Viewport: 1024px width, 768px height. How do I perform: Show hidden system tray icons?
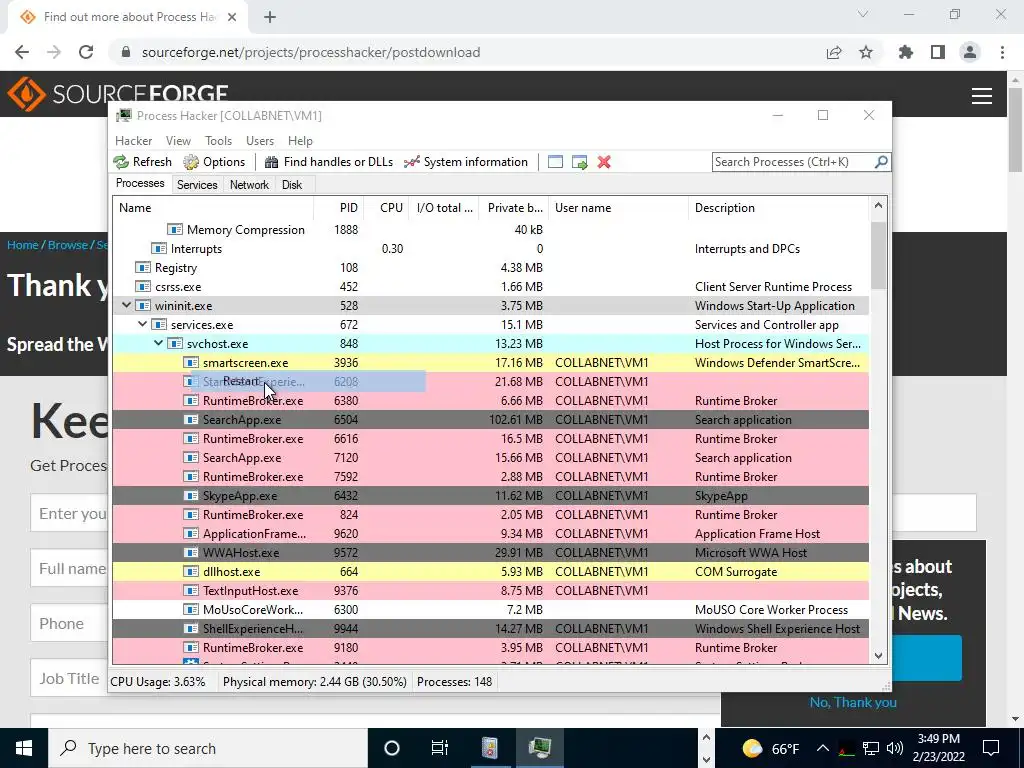tap(823, 748)
